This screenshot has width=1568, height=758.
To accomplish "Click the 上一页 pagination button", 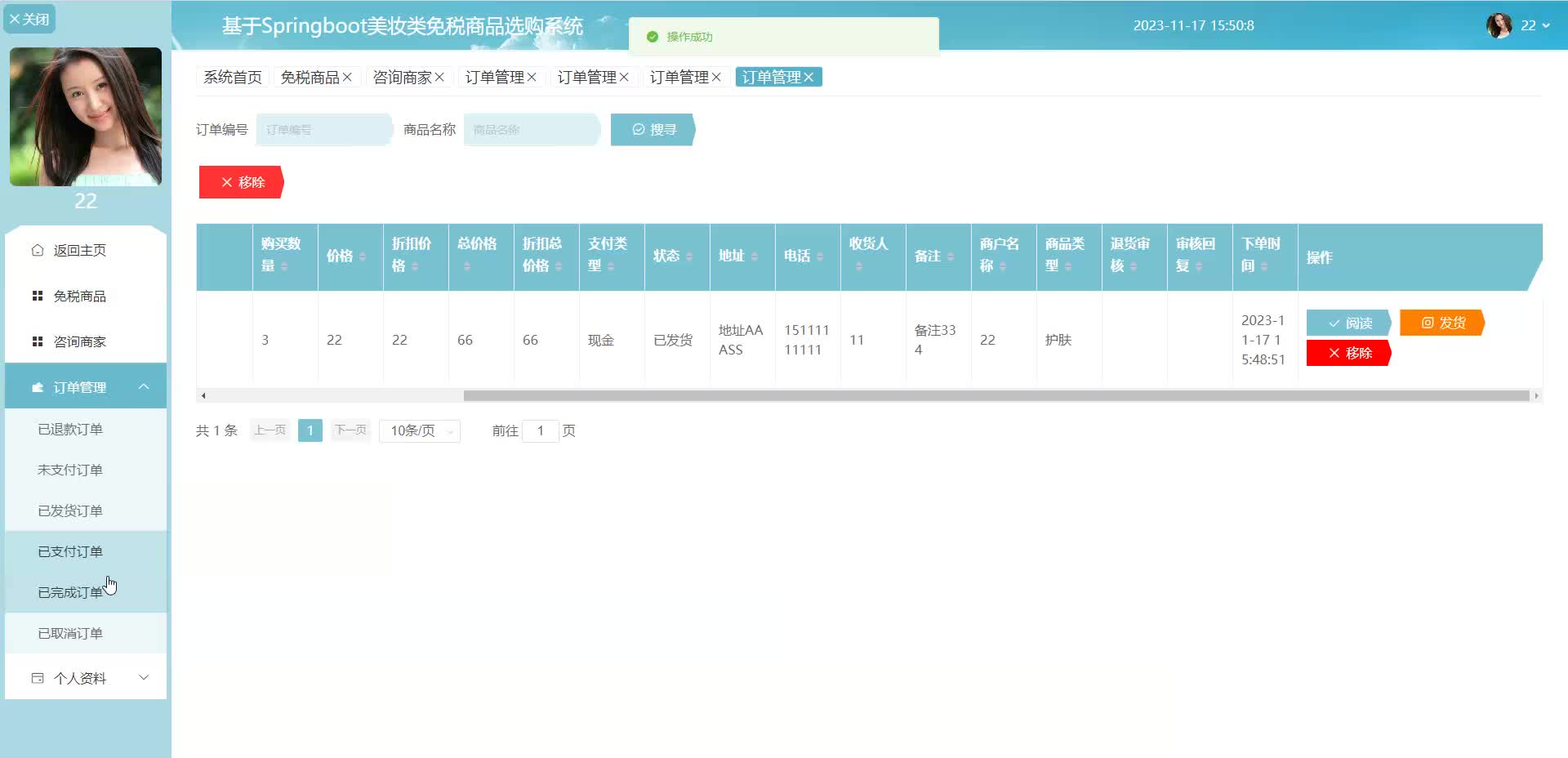I will (269, 430).
